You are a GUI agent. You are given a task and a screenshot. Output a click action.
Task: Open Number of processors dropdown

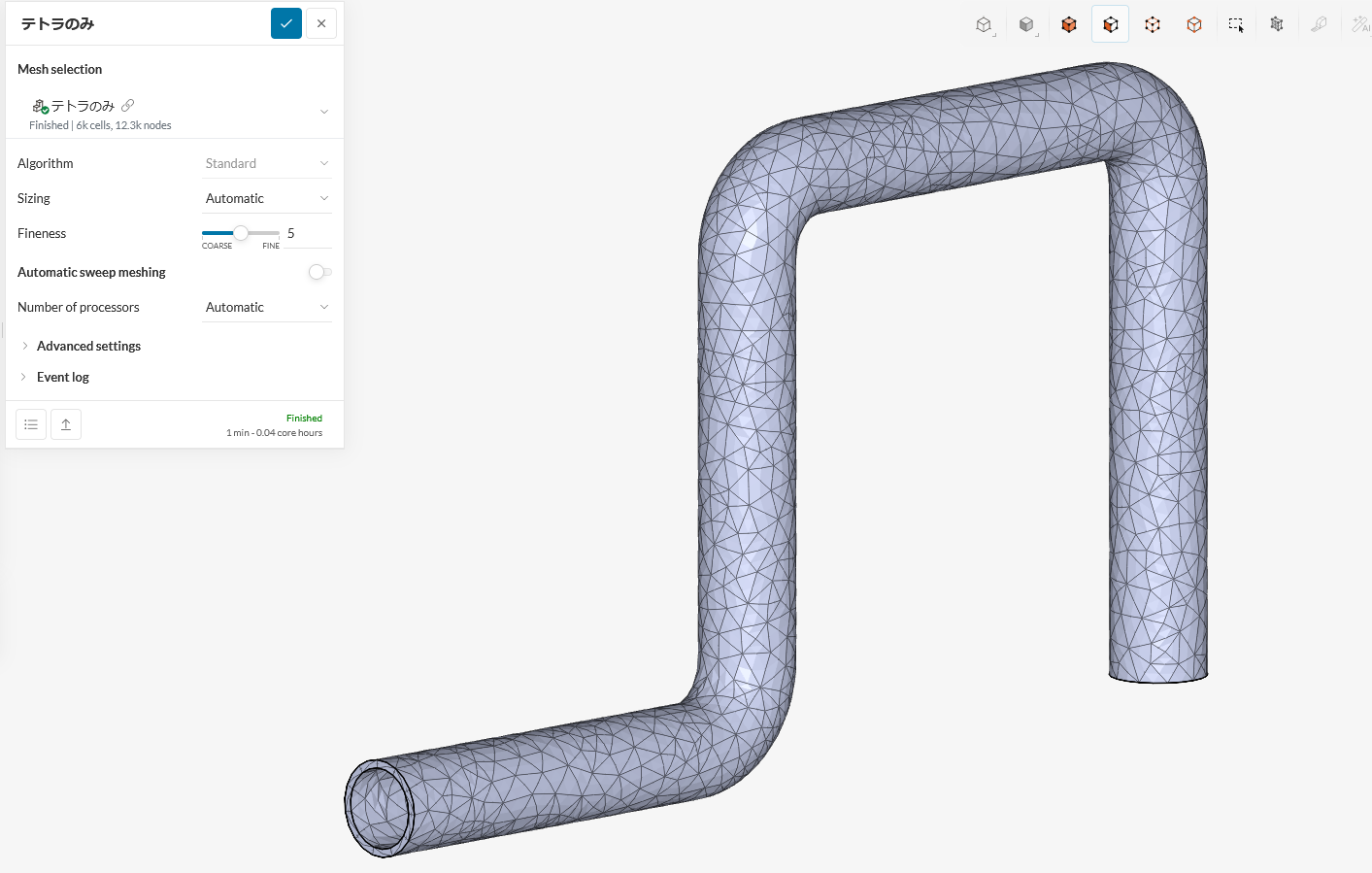(x=266, y=307)
